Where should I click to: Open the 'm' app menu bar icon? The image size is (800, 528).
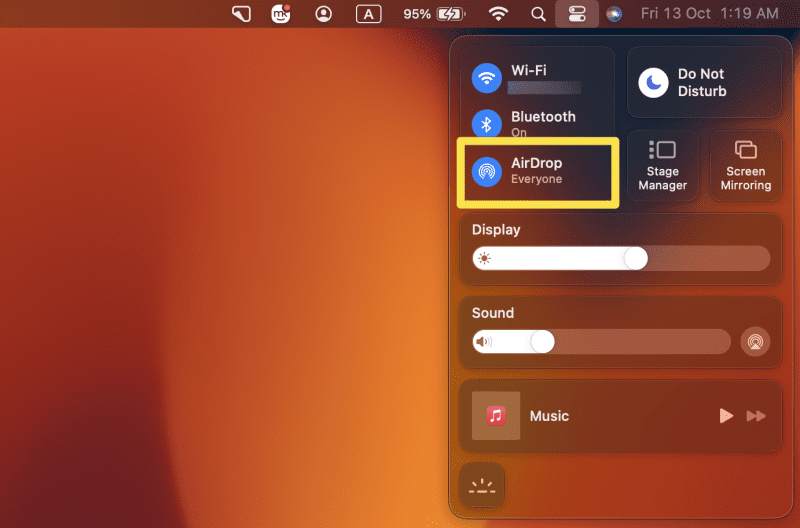(x=281, y=14)
